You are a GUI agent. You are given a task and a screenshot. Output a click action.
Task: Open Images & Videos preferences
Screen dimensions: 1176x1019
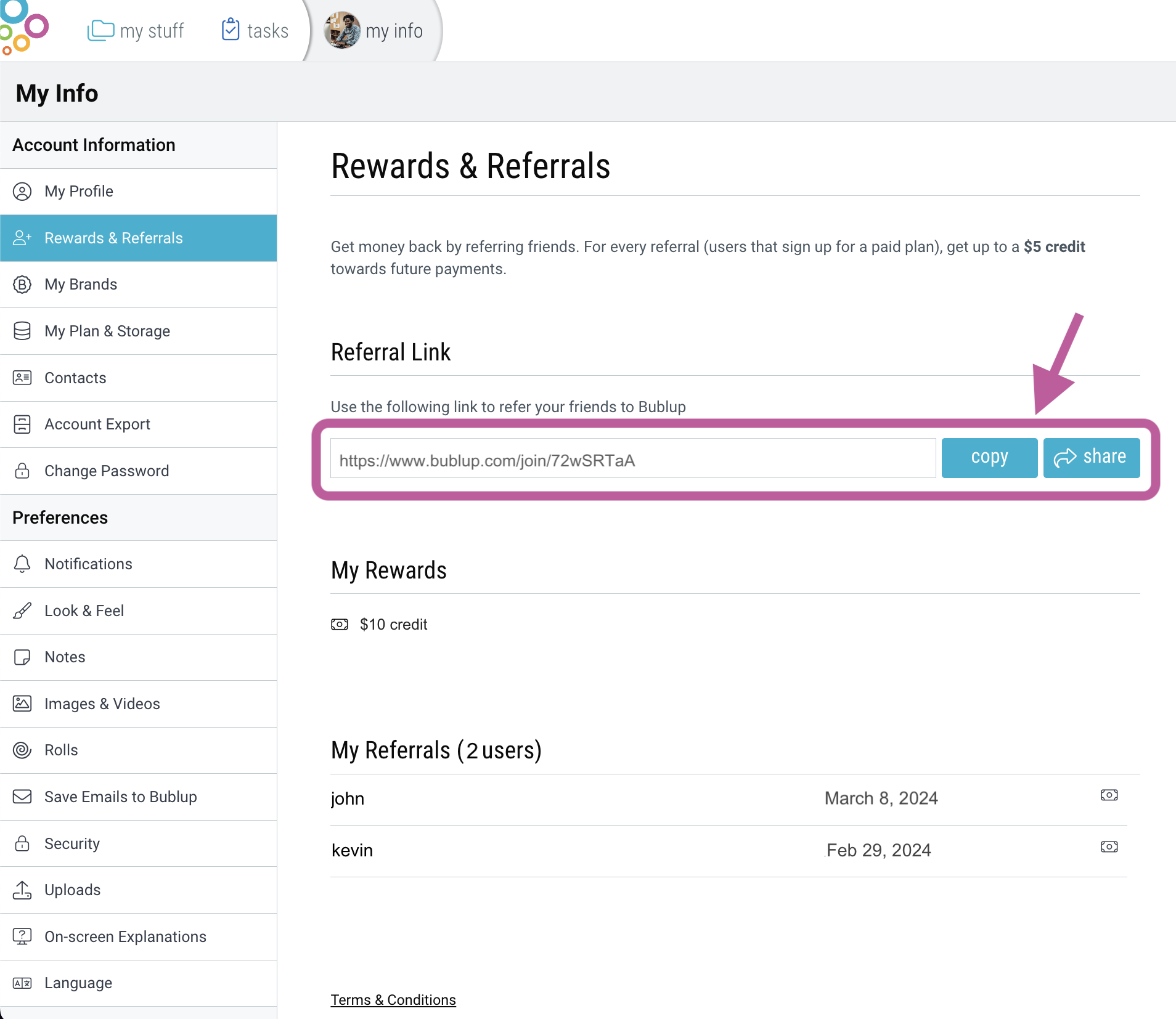pos(138,704)
